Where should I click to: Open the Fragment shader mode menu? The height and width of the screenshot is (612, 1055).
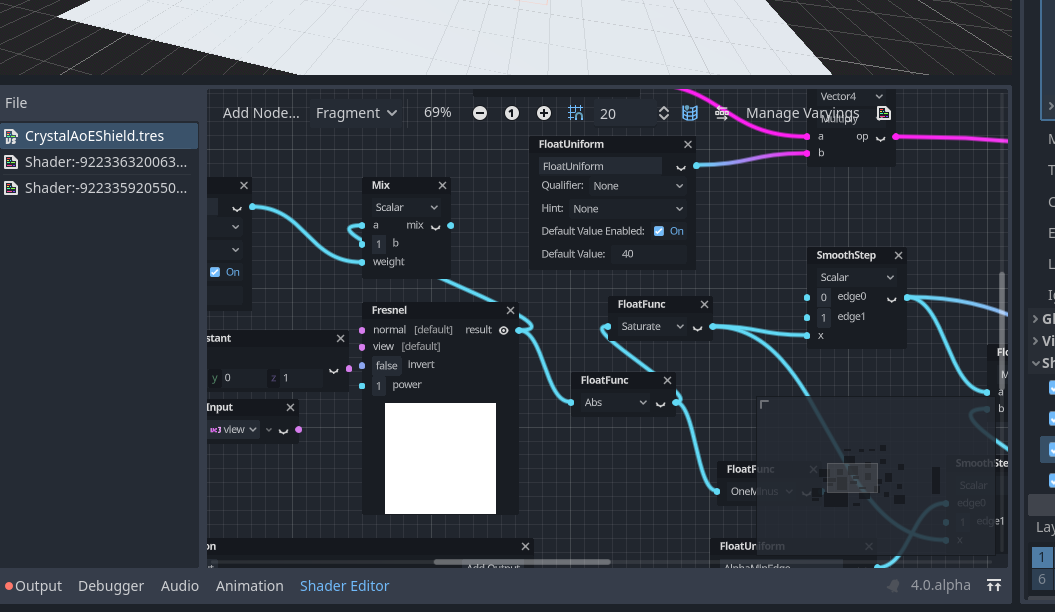coord(356,112)
